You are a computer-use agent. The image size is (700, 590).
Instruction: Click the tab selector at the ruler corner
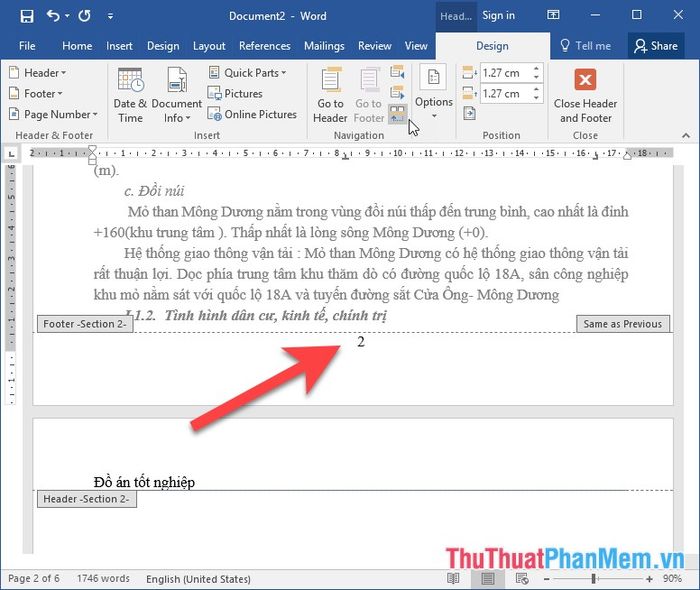(11, 154)
